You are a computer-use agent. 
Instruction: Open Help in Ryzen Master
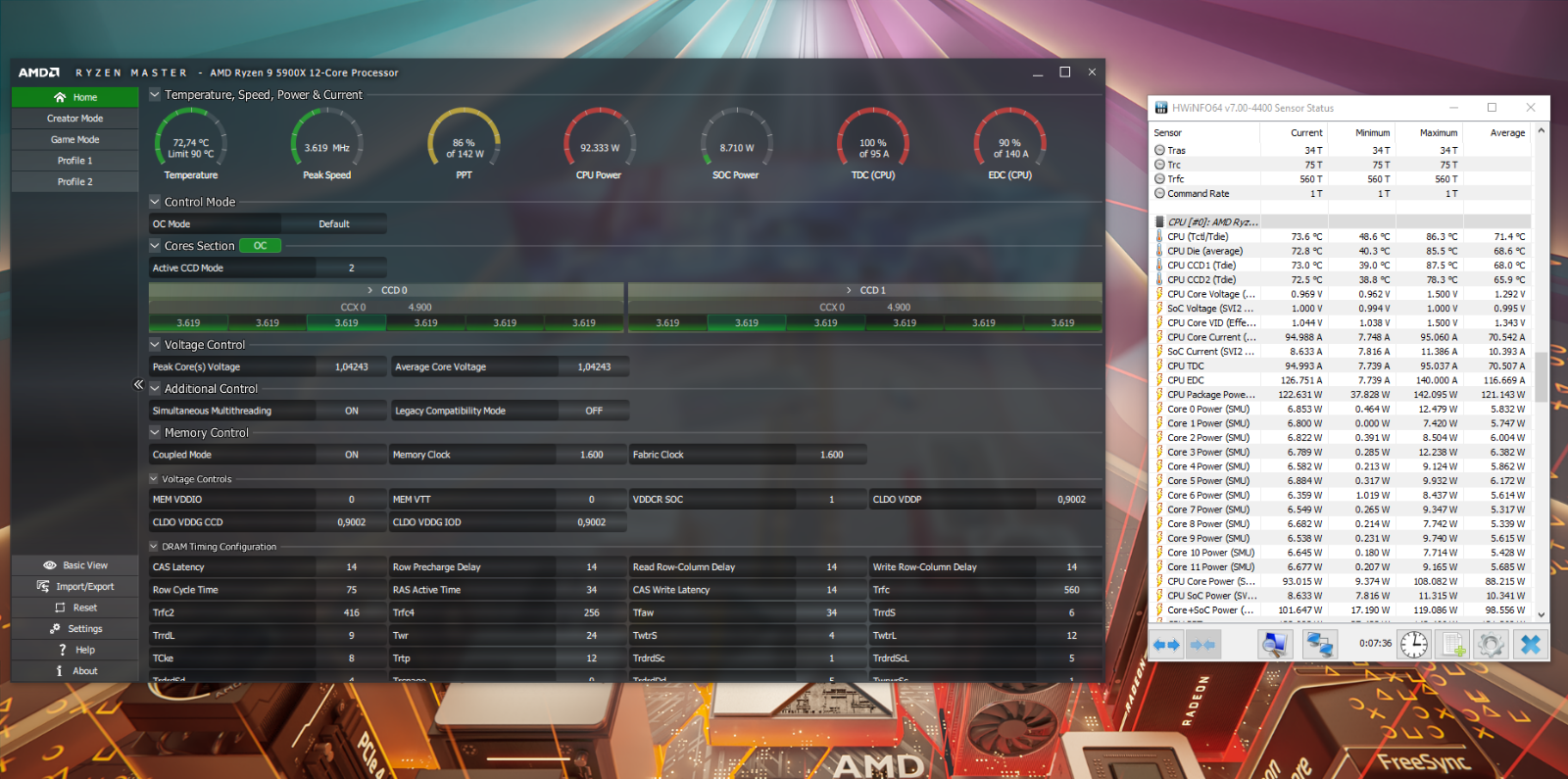[x=75, y=650]
